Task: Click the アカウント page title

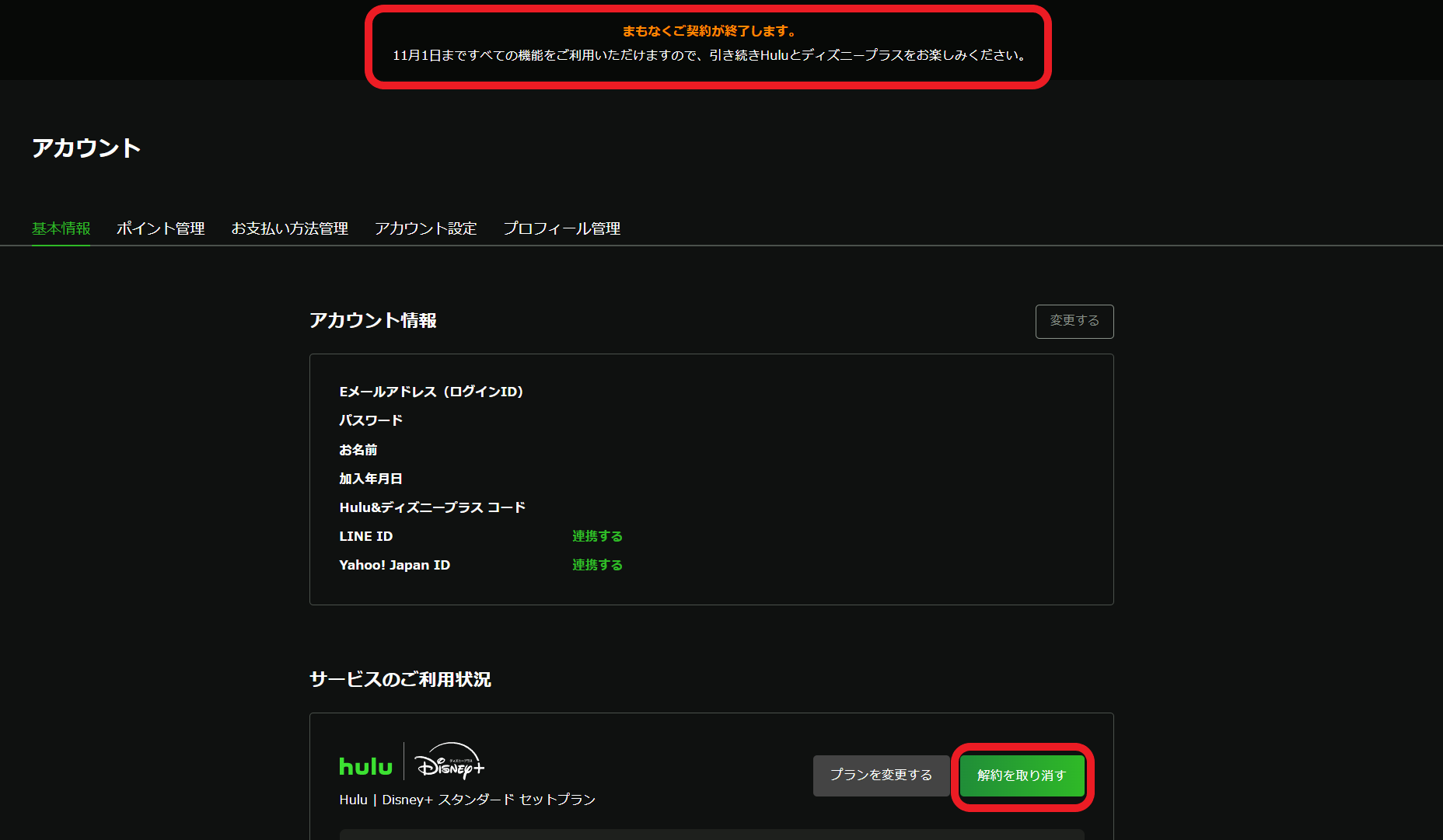Action: [x=86, y=148]
